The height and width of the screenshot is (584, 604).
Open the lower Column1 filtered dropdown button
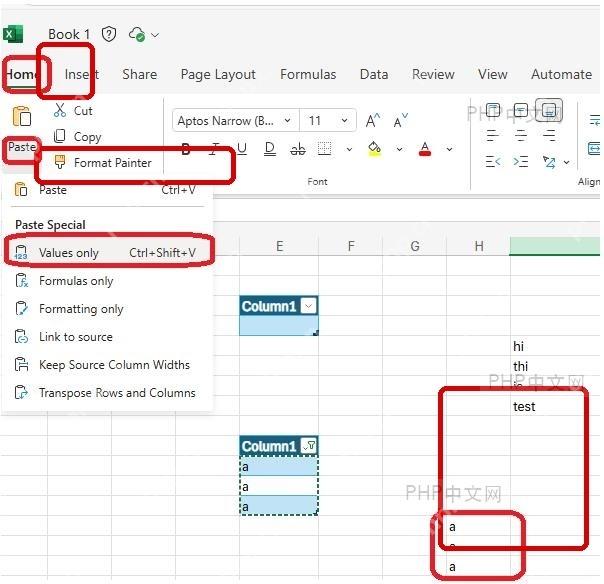tap(309, 446)
